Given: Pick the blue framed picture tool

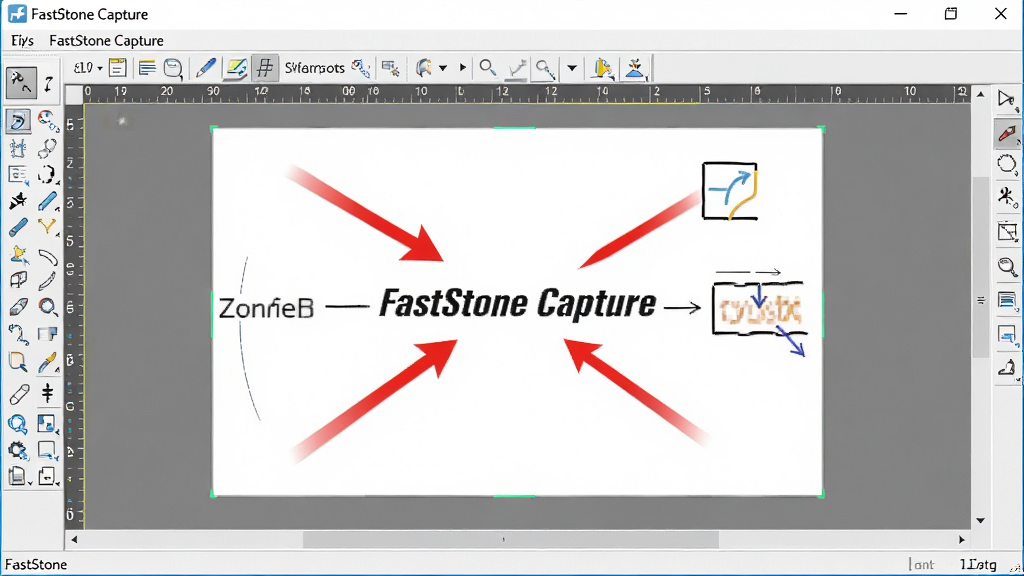Looking at the screenshot, I should coord(47,424).
